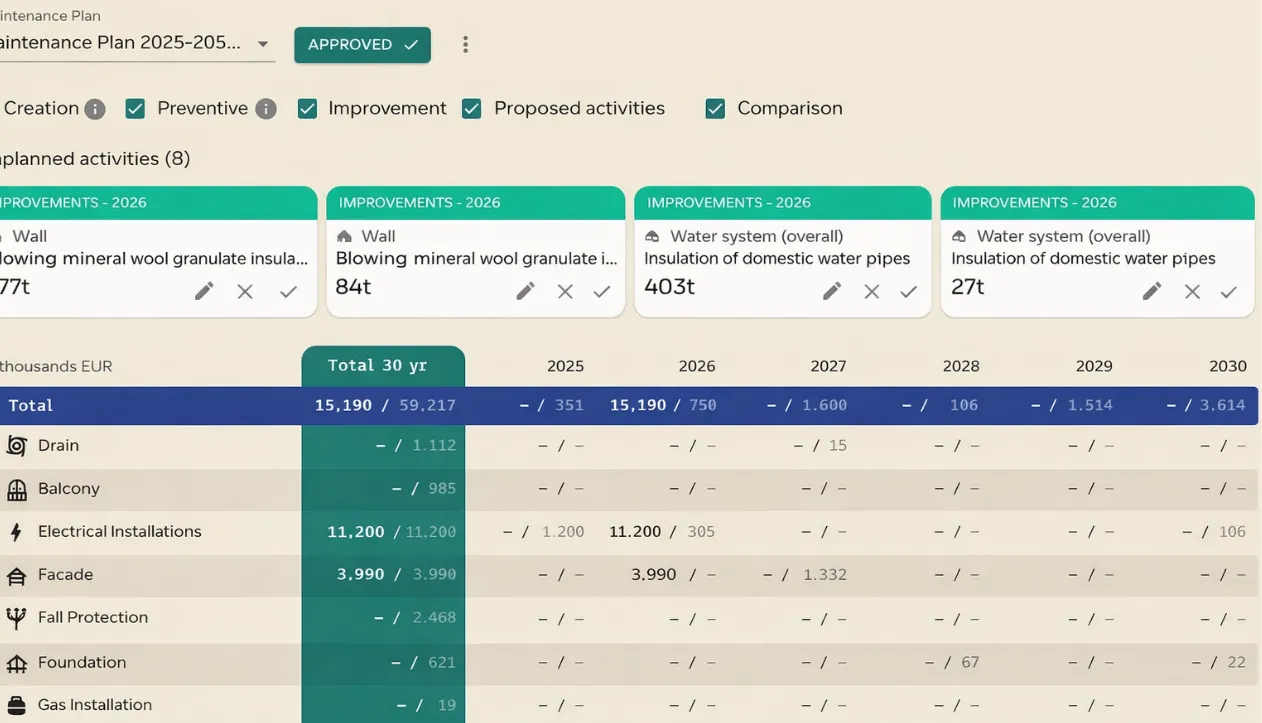Select the 2028 column header
1262x723 pixels.
(x=961, y=366)
